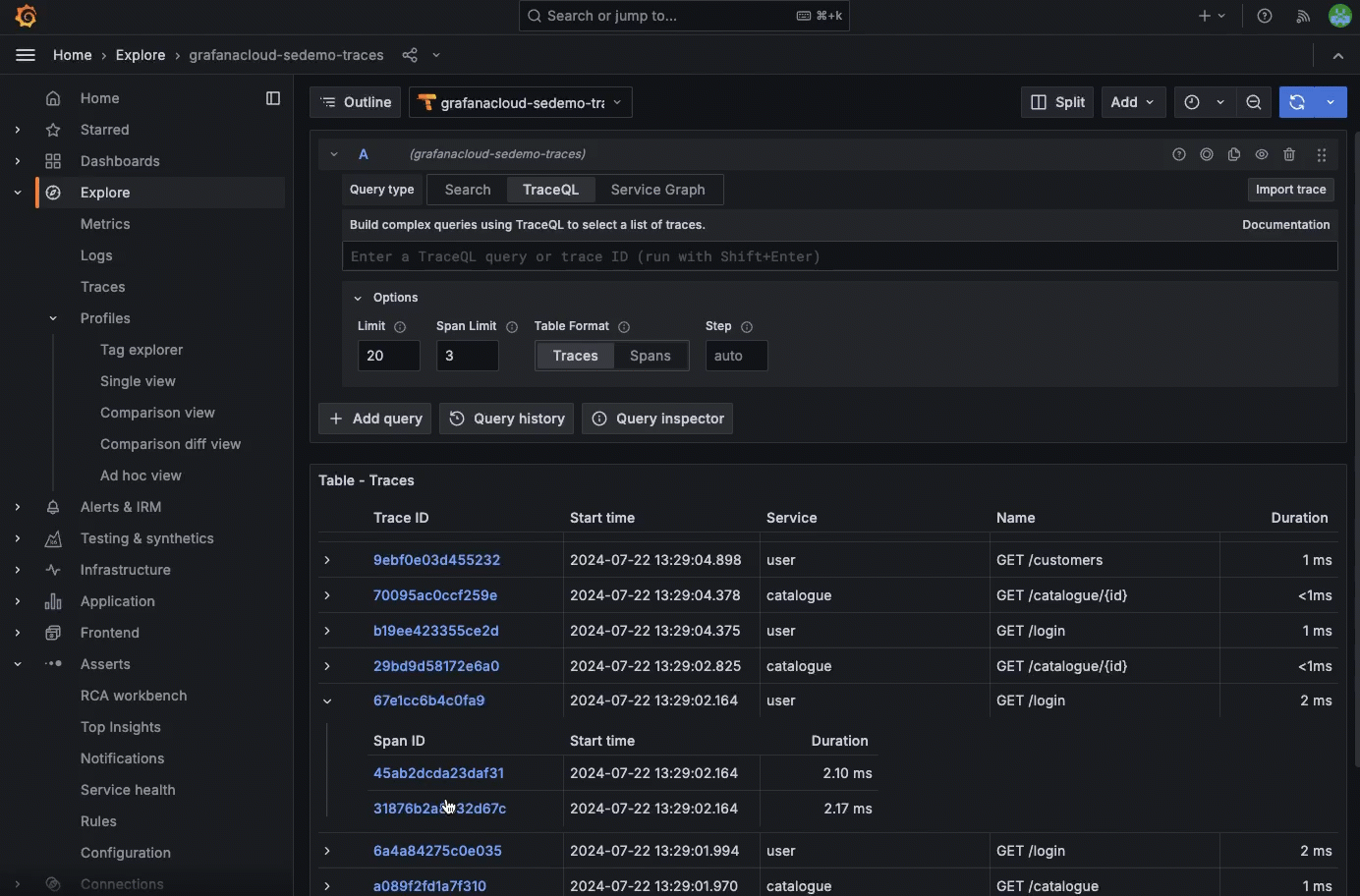Open span 45ab2dcda23daf31 link
1360x896 pixels.
pyautogui.click(x=438, y=773)
